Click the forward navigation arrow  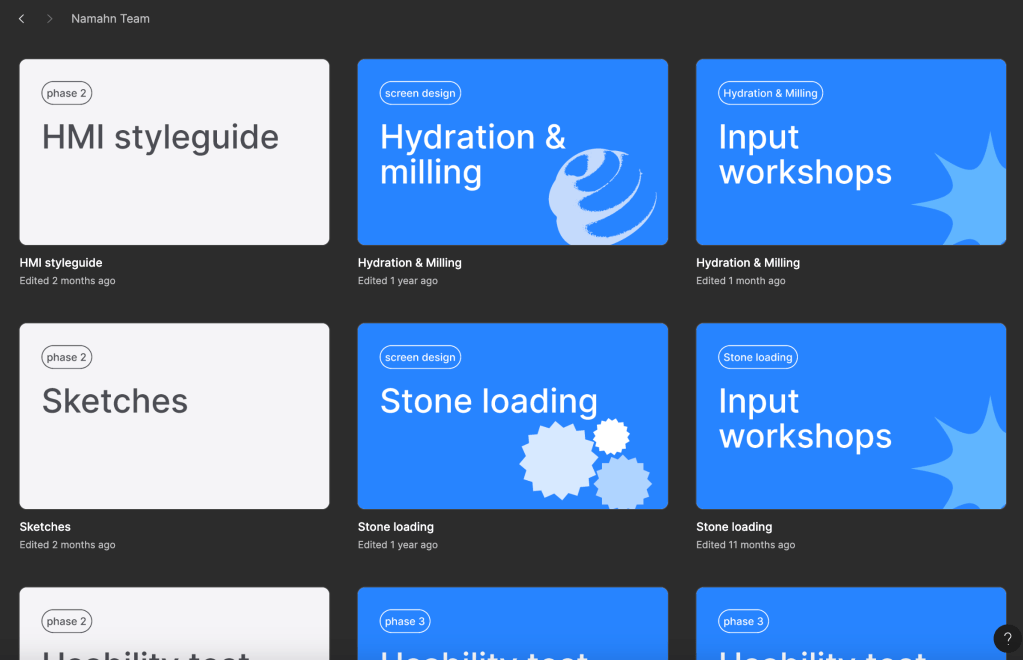point(49,19)
